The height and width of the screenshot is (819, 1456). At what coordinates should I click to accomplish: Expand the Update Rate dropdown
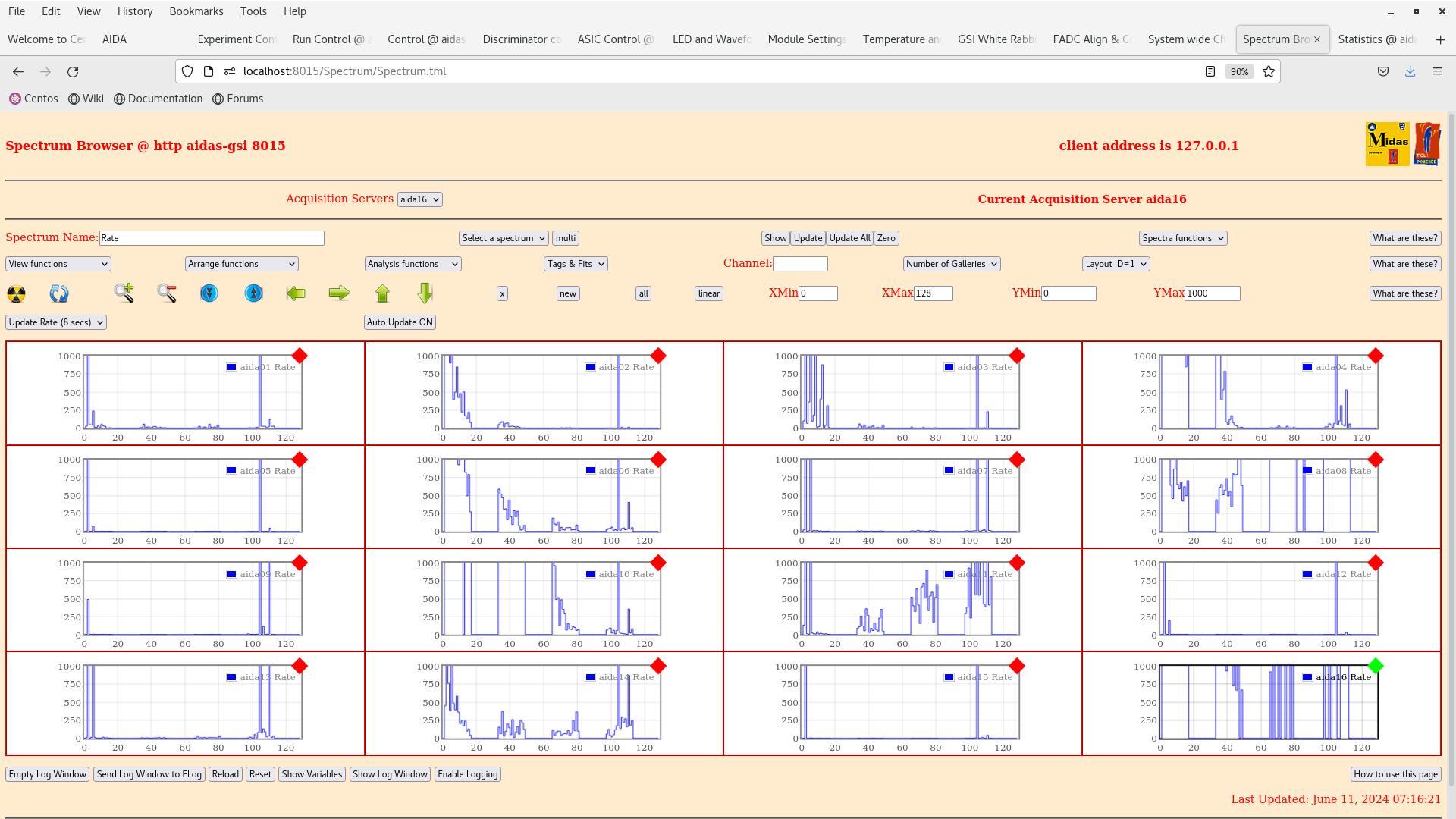tap(56, 322)
